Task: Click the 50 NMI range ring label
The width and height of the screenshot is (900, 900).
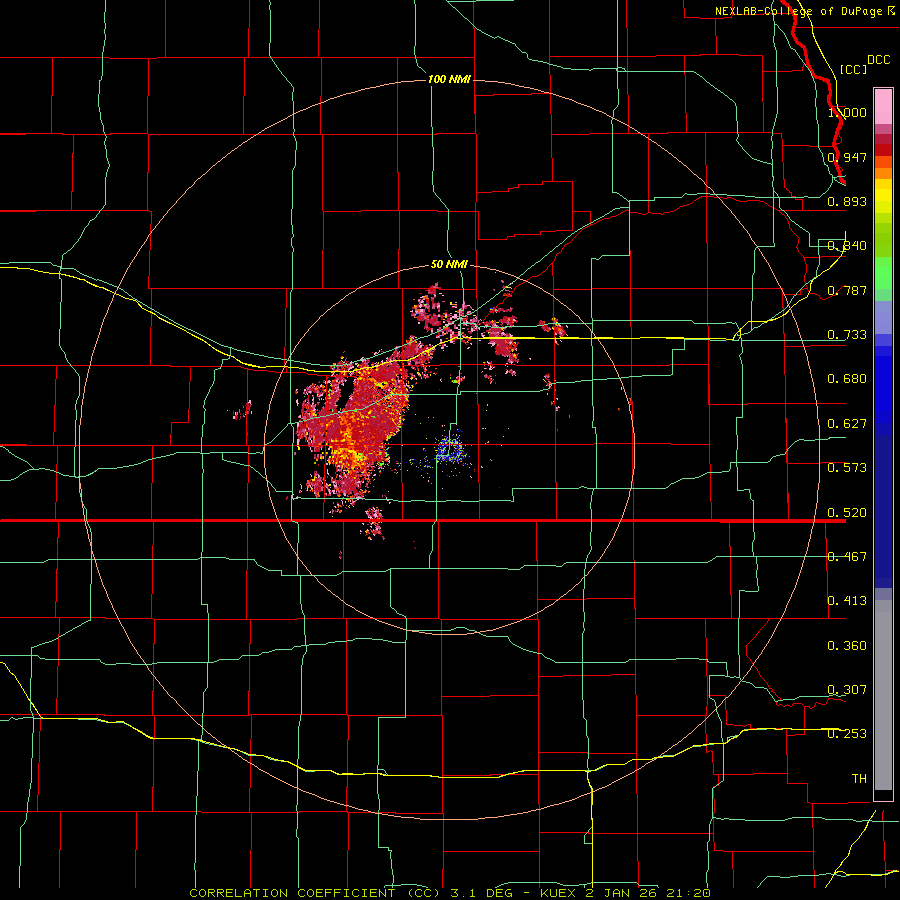Action: tap(449, 264)
